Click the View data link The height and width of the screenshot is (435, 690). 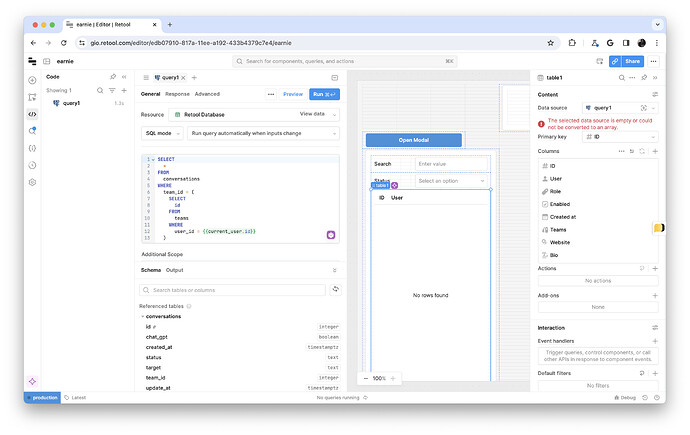tap(312, 114)
